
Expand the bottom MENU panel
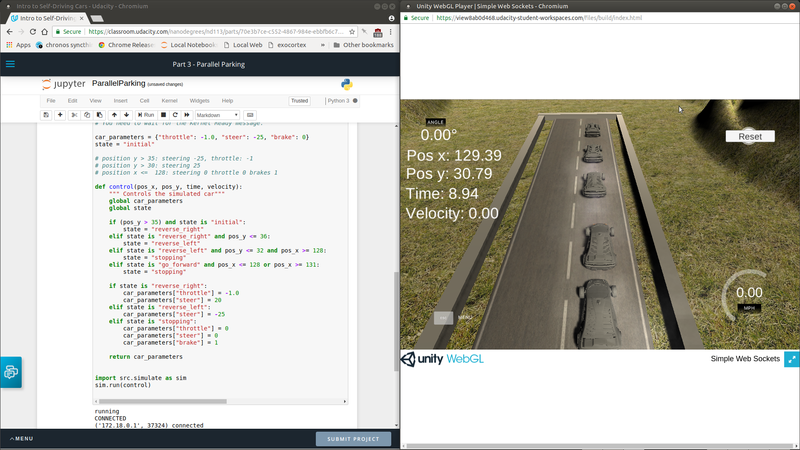[x=21, y=439]
